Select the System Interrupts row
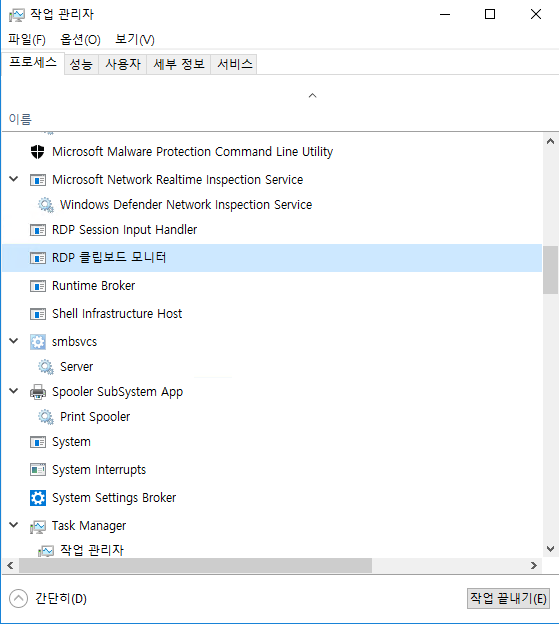Screen dimensions: 559x624 pyautogui.click(x=272, y=470)
